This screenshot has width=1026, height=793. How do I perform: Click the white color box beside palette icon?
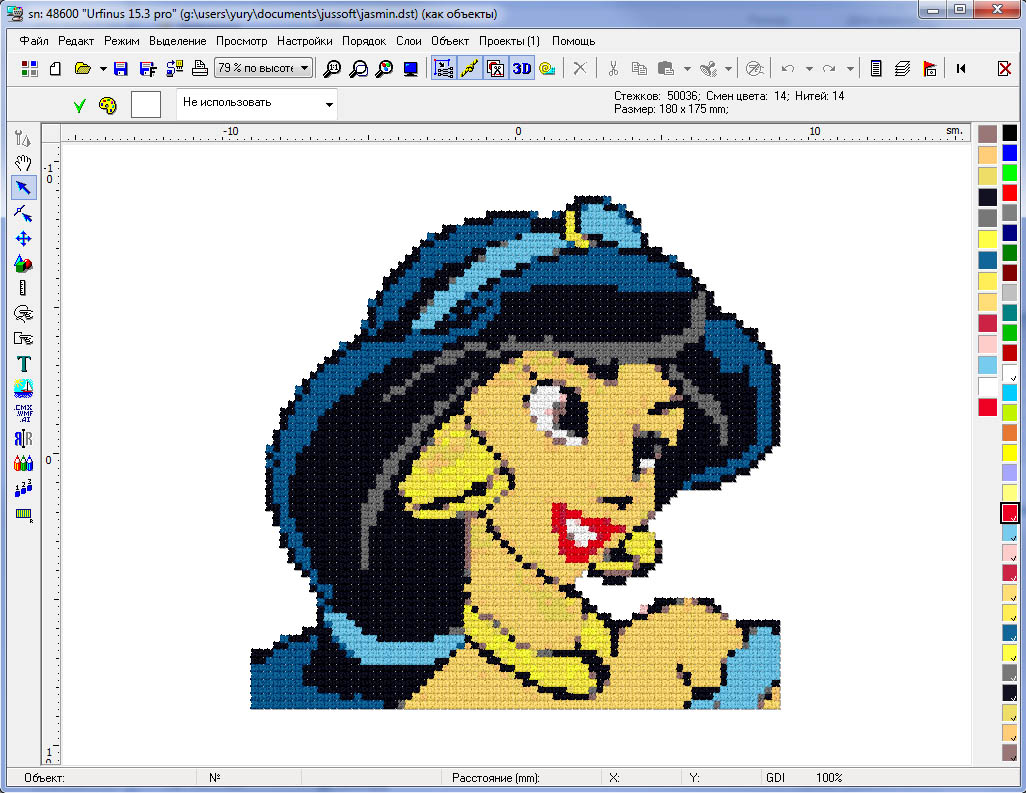point(146,105)
